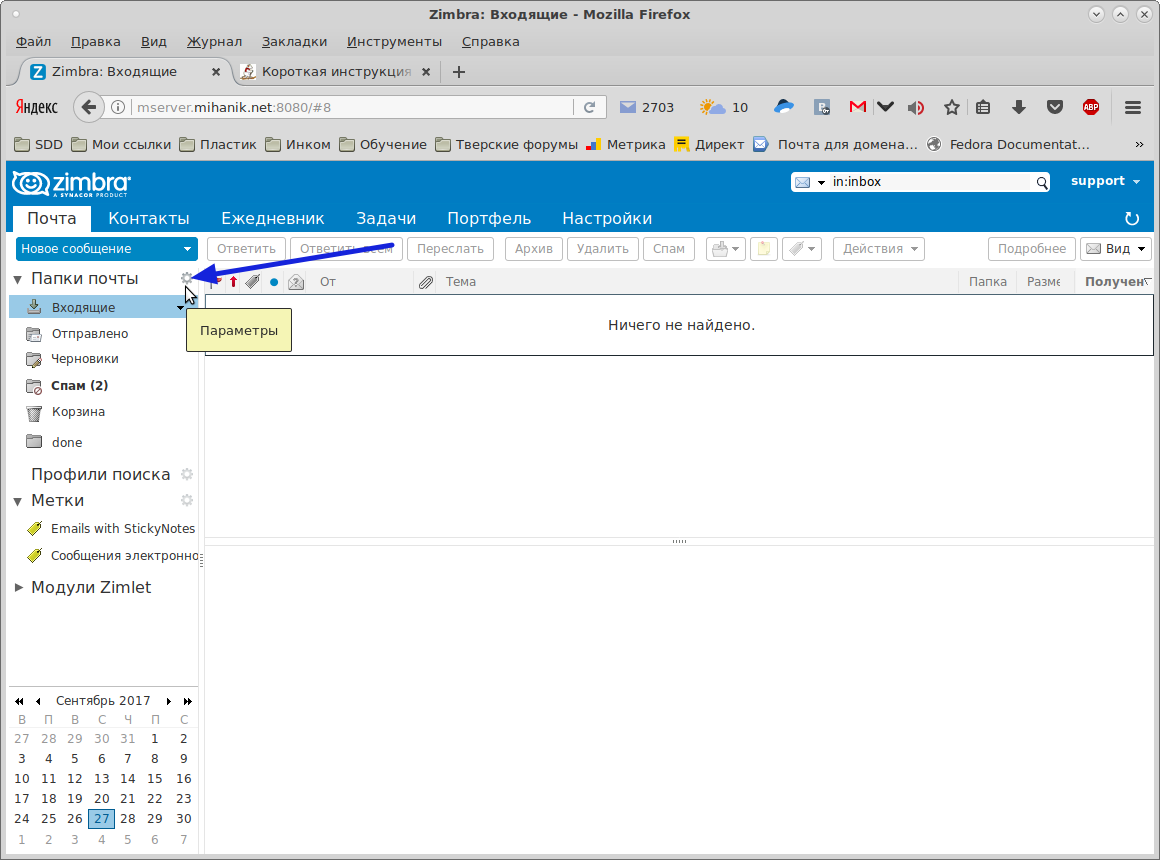Reload page with address bar reload icon
The width and height of the screenshot is (1160, 860).
pyautogui.click(x=590, y=107)
